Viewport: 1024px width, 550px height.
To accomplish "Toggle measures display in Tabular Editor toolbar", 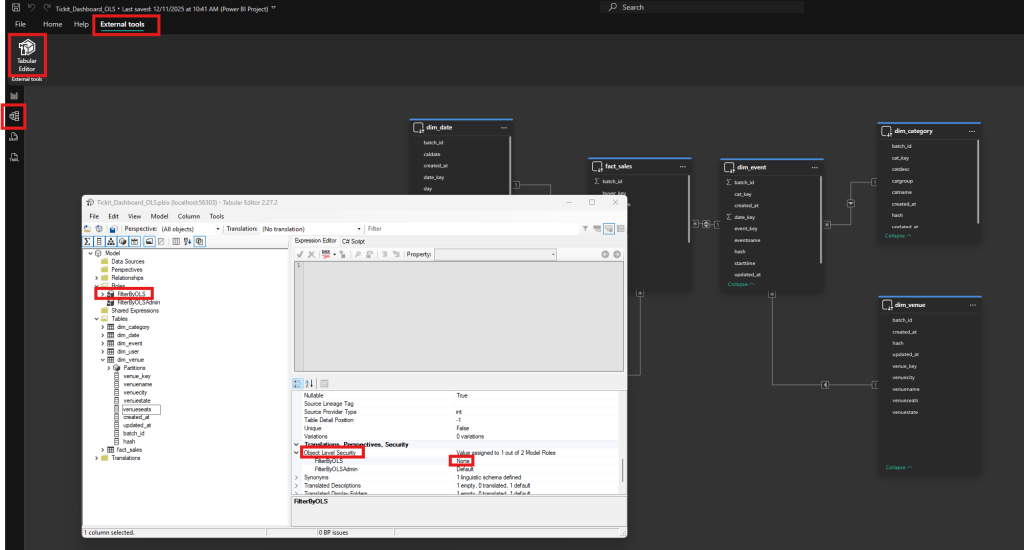I will click(88, 241).
